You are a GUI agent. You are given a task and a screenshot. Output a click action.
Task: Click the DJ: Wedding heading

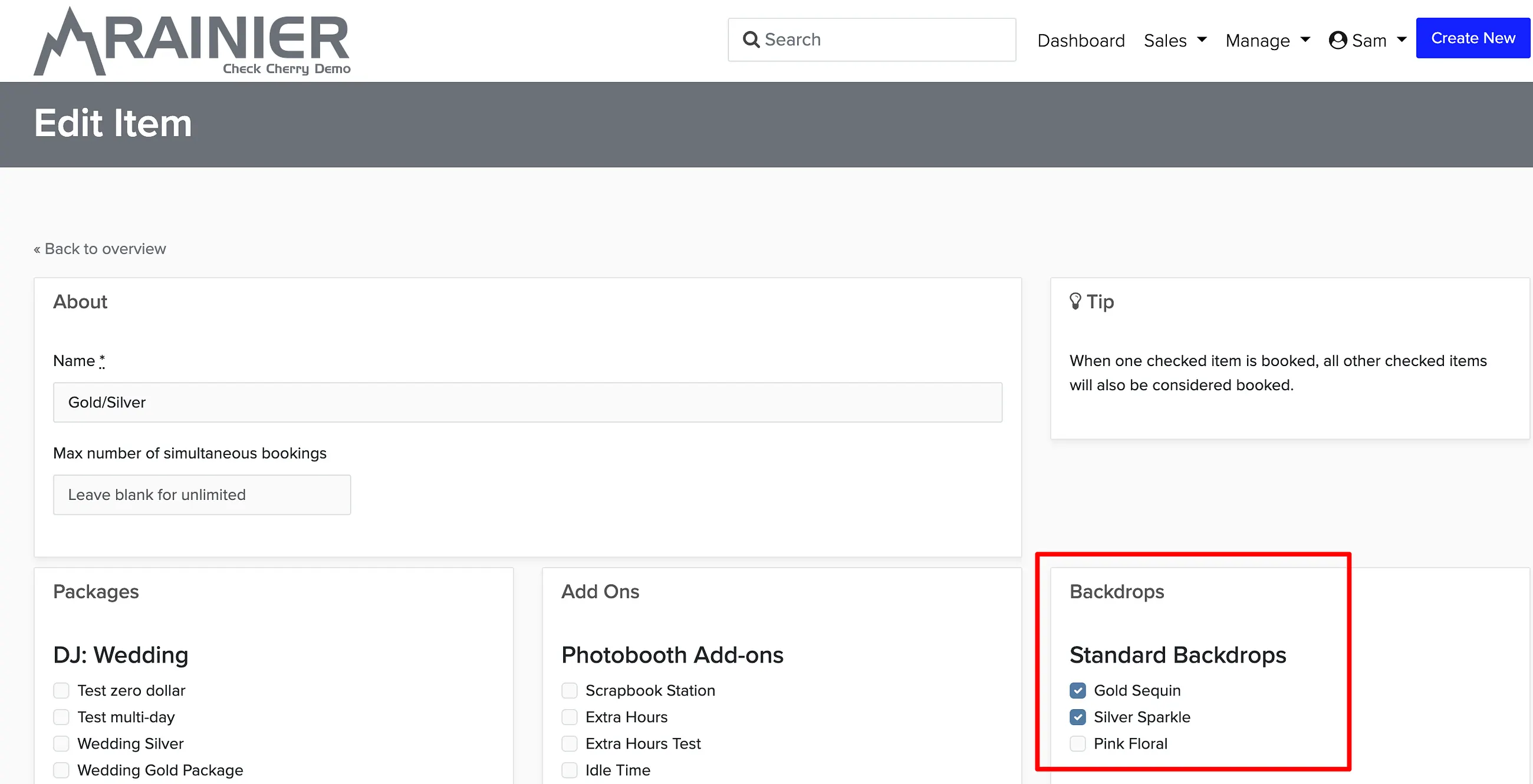(121, 655)
